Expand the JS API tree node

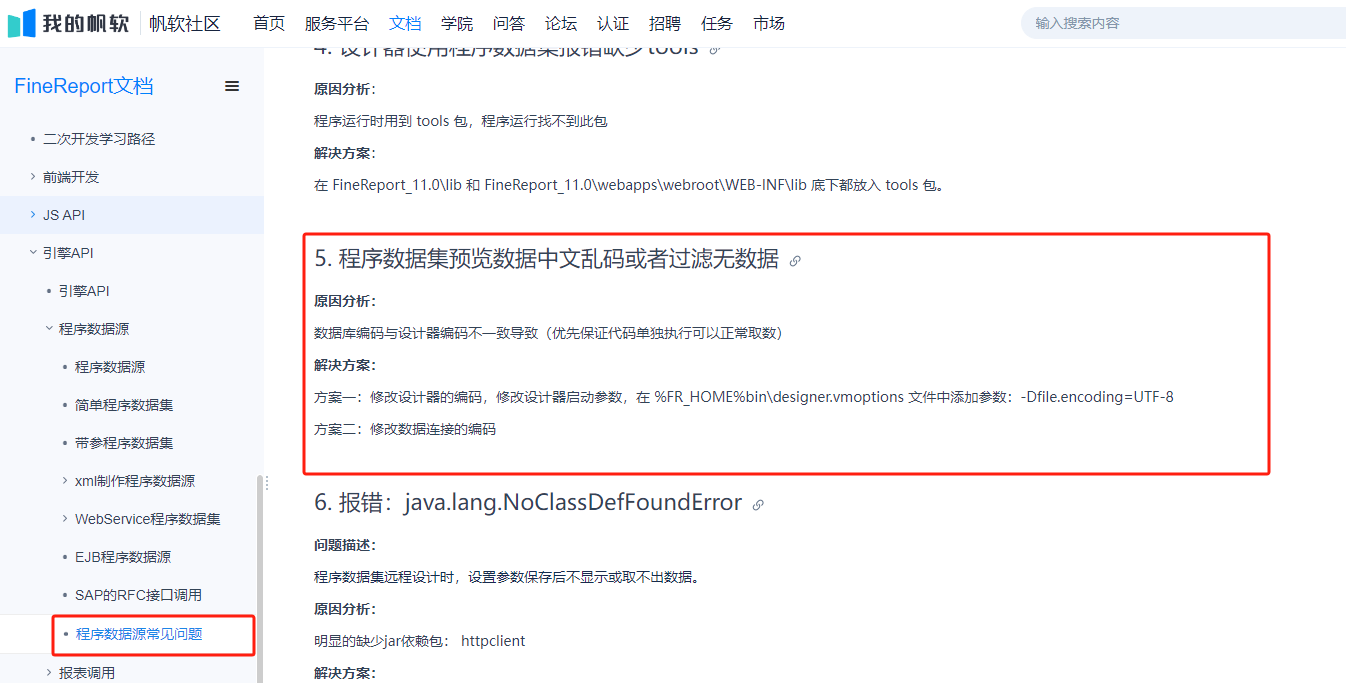[x=32, y=215]
